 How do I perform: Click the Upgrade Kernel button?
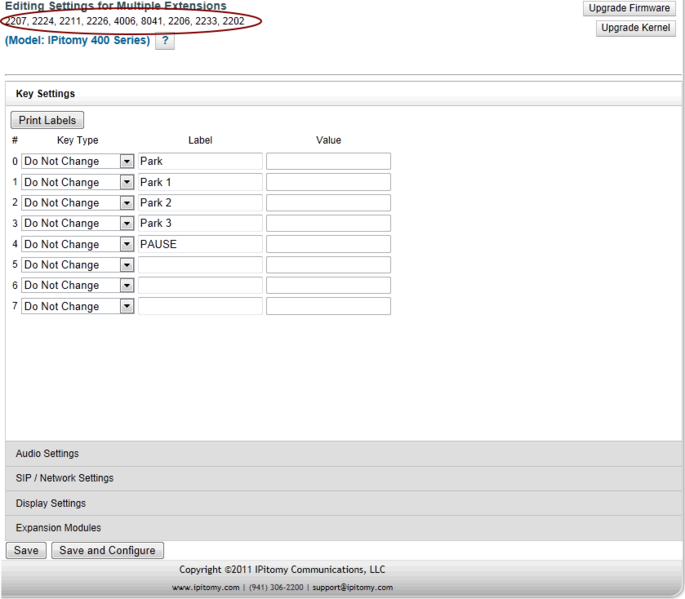tap(635, 28)
